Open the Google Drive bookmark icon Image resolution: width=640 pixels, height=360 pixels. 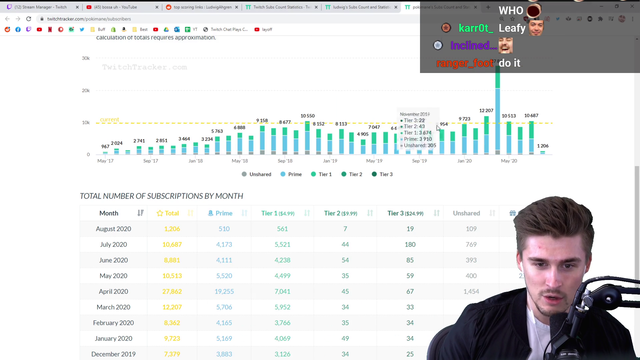tap(166, 29)
